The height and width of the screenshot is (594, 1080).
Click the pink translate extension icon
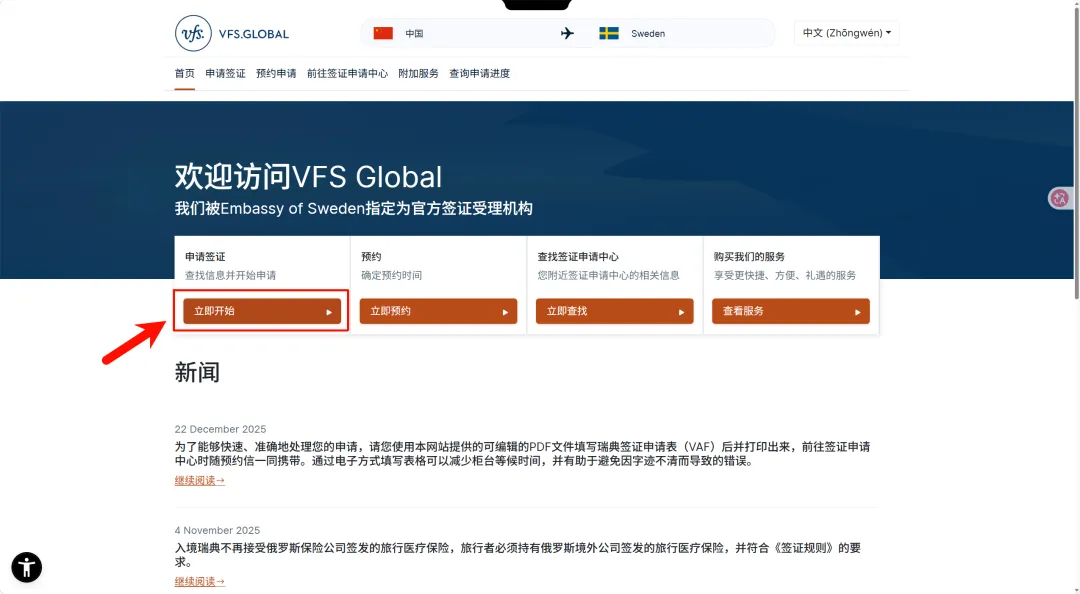click(x=1059, y=198)
